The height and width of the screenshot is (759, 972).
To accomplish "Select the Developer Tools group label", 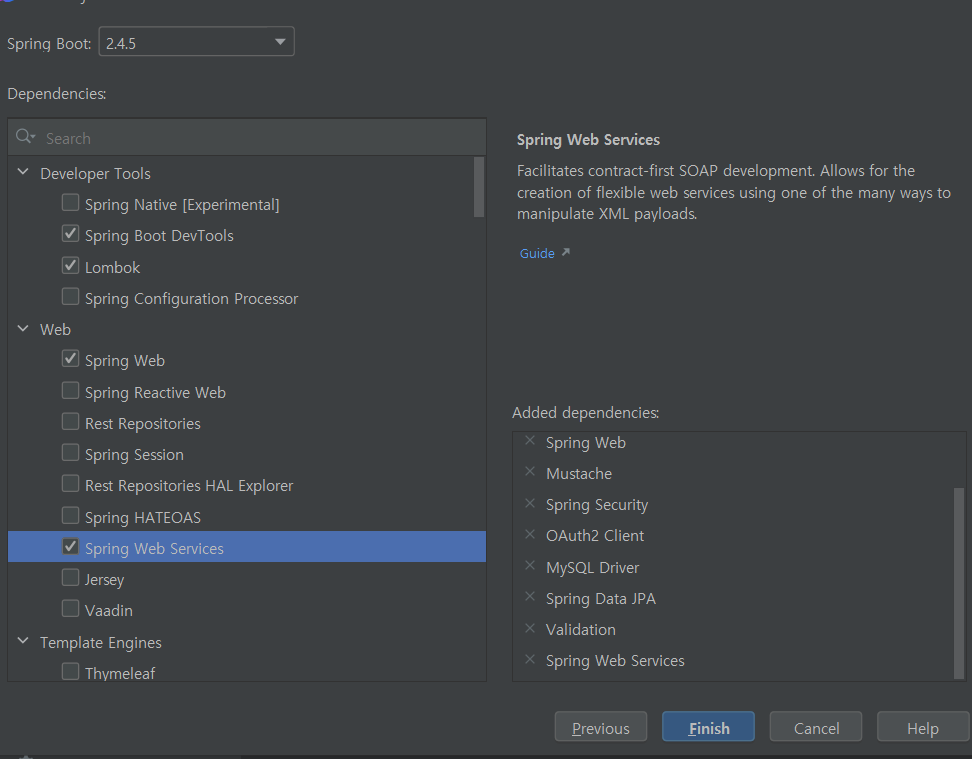I will [x=95, y=174].
